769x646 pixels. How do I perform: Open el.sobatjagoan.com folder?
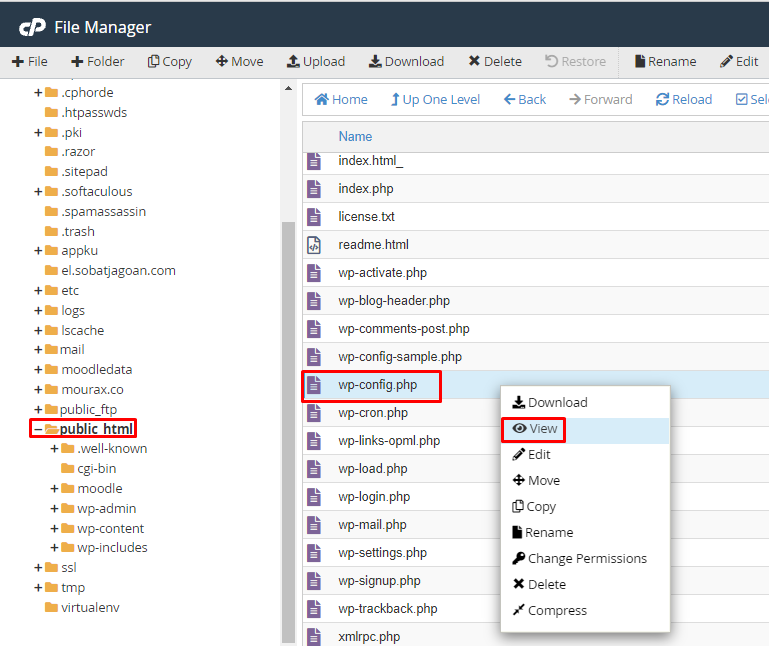click(x=110, y=271)
